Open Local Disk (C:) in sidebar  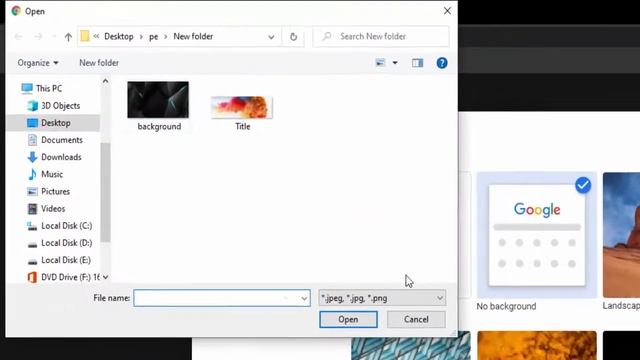(66, 226)
